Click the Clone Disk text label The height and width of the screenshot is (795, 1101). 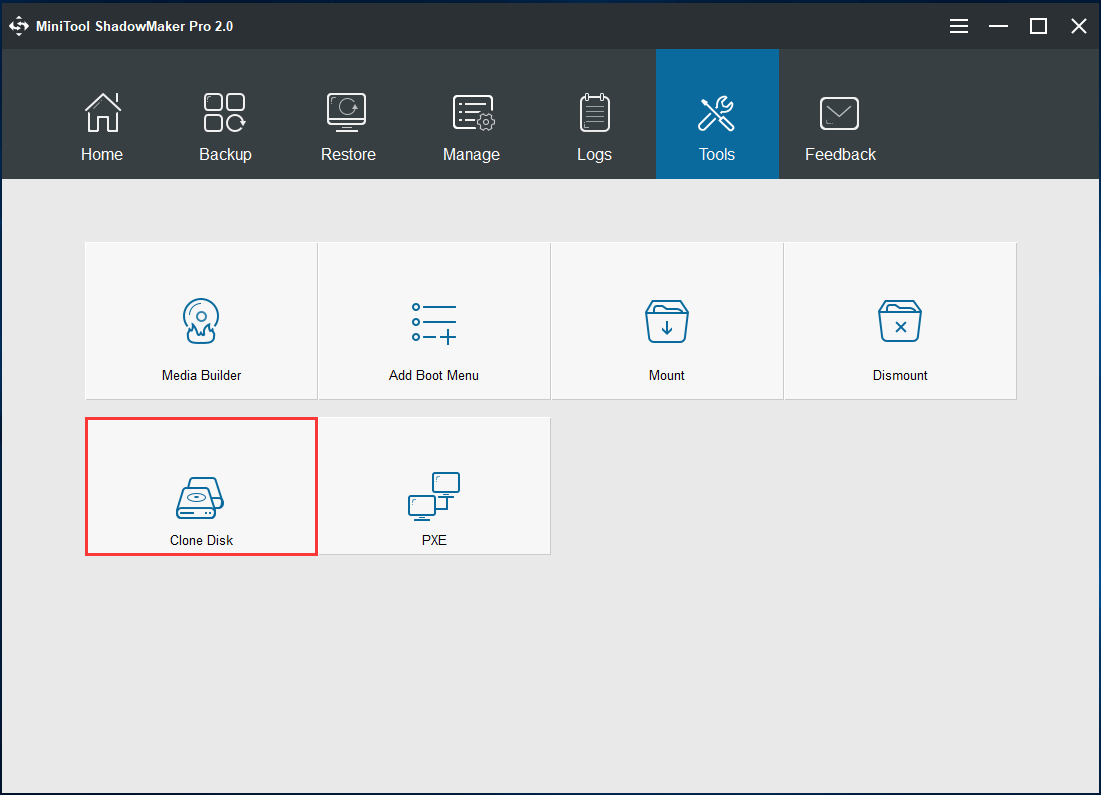click(x=200, y=540)
